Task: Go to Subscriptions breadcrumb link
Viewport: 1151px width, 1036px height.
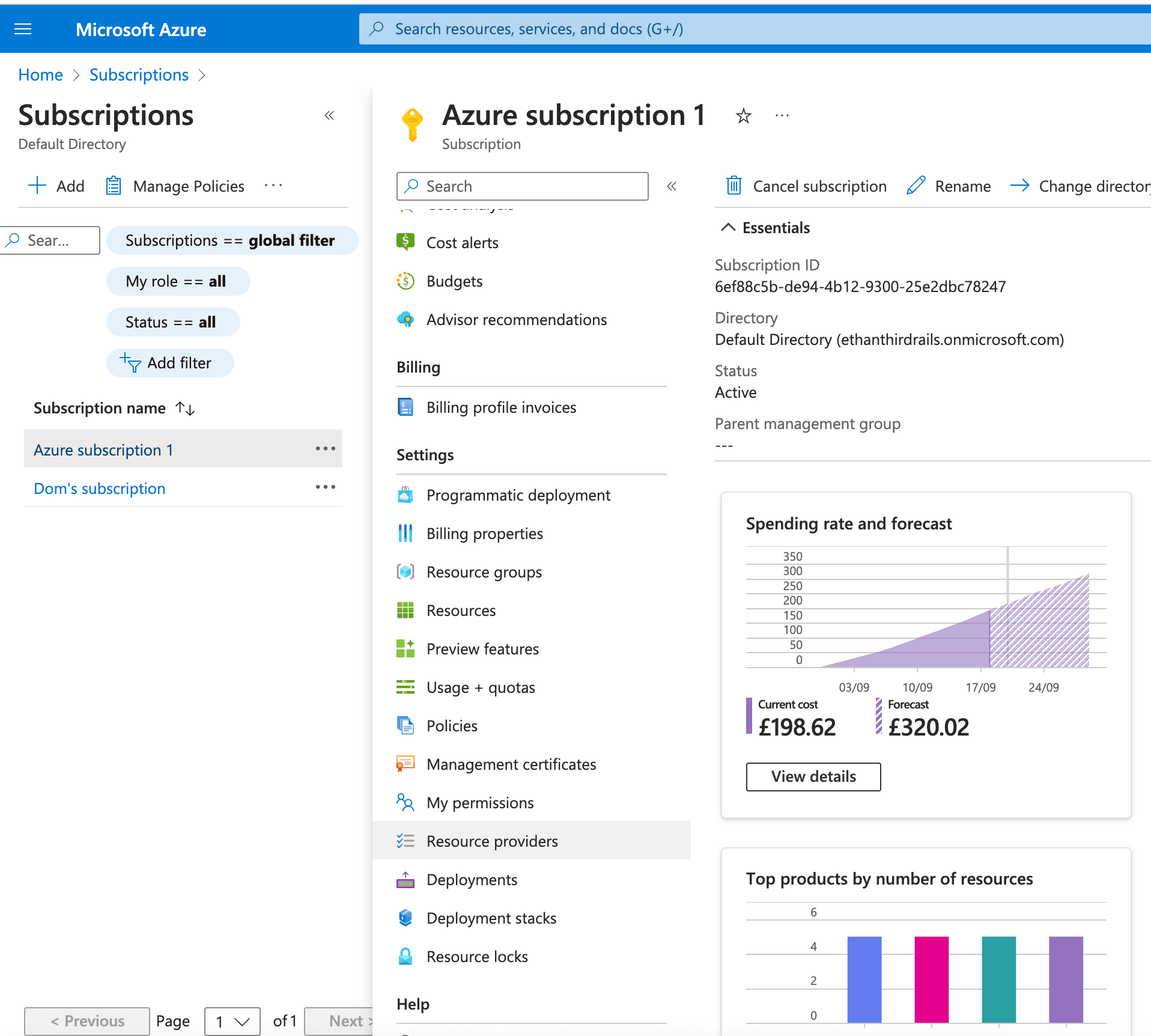Action: (139, 75)
